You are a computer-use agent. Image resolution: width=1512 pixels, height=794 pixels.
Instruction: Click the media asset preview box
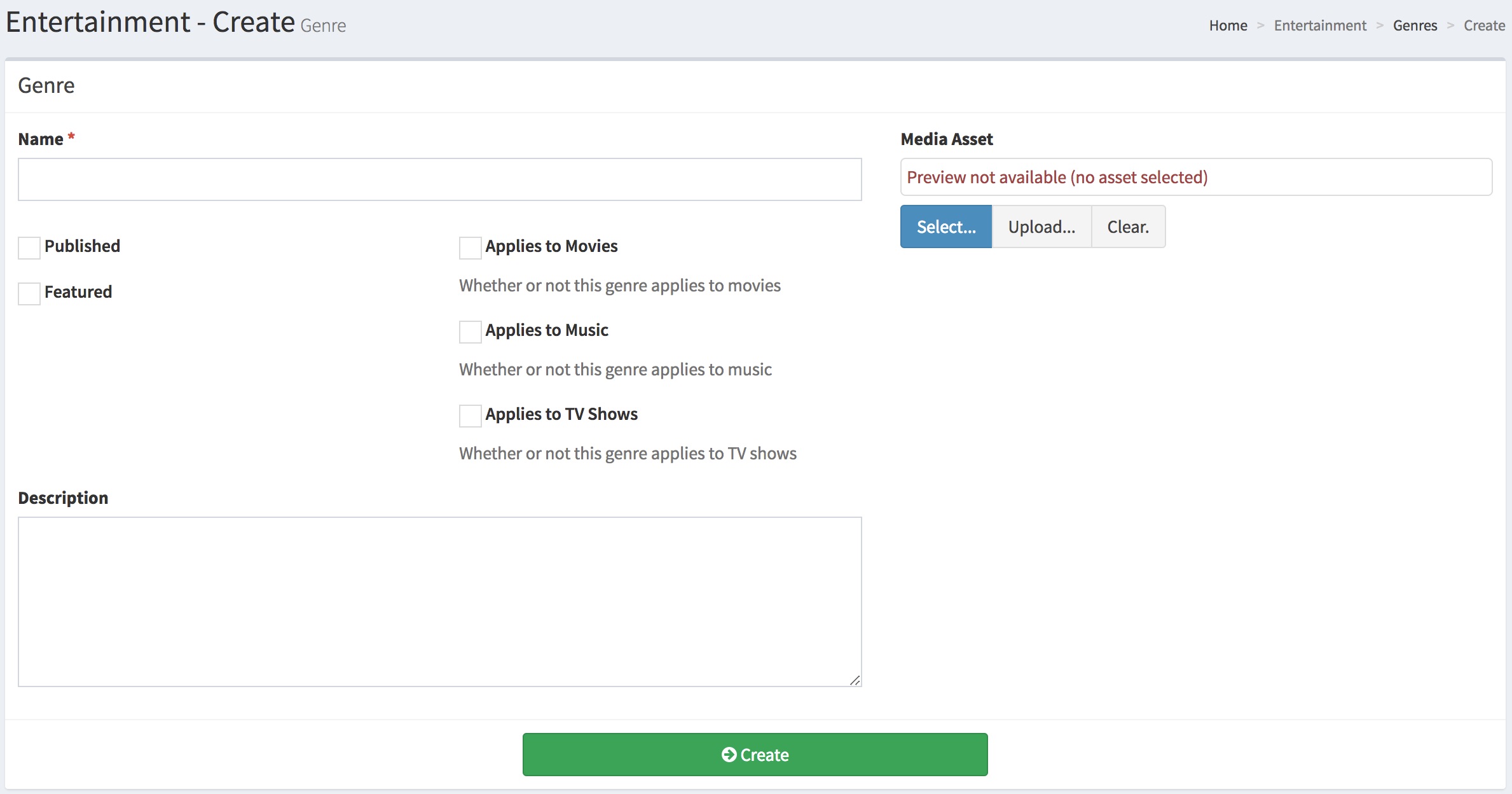1195,177
